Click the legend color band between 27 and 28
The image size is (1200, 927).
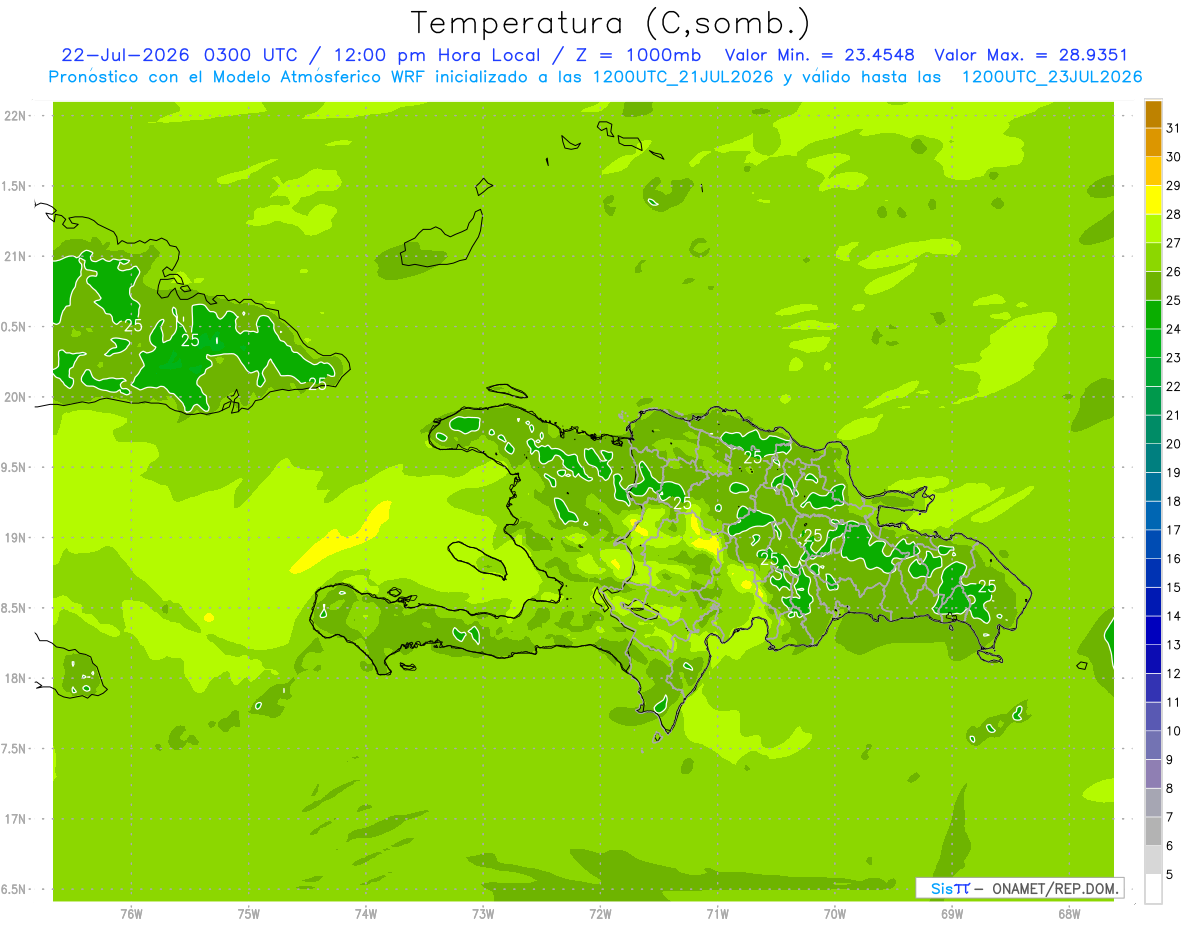[x=1153, y=228]
